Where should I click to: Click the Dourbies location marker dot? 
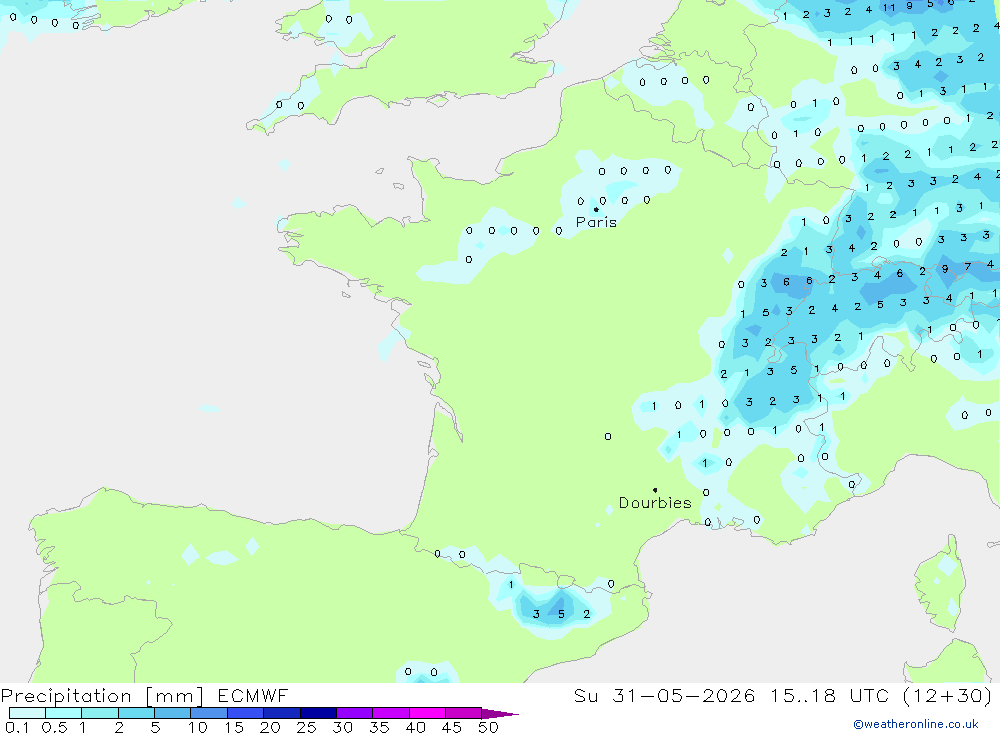tap(655, 490)
